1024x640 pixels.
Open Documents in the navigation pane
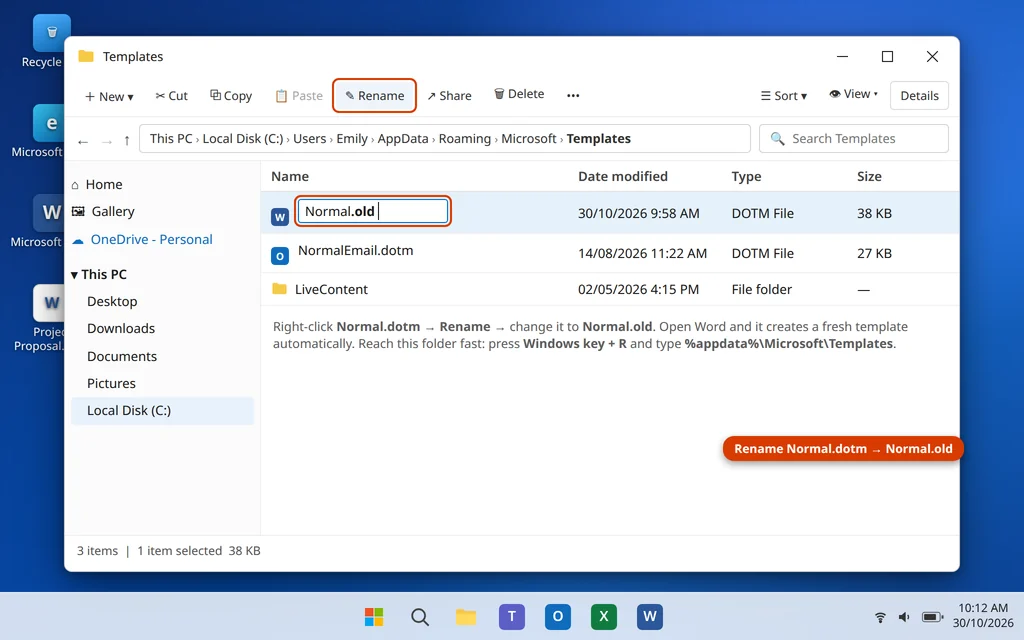[122, 356]
